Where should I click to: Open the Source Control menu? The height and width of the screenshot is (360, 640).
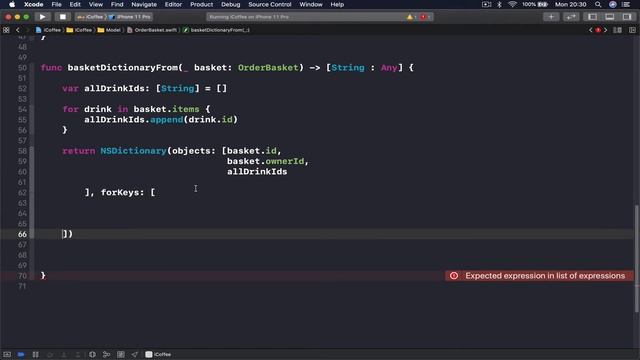(x=270, y=4)
